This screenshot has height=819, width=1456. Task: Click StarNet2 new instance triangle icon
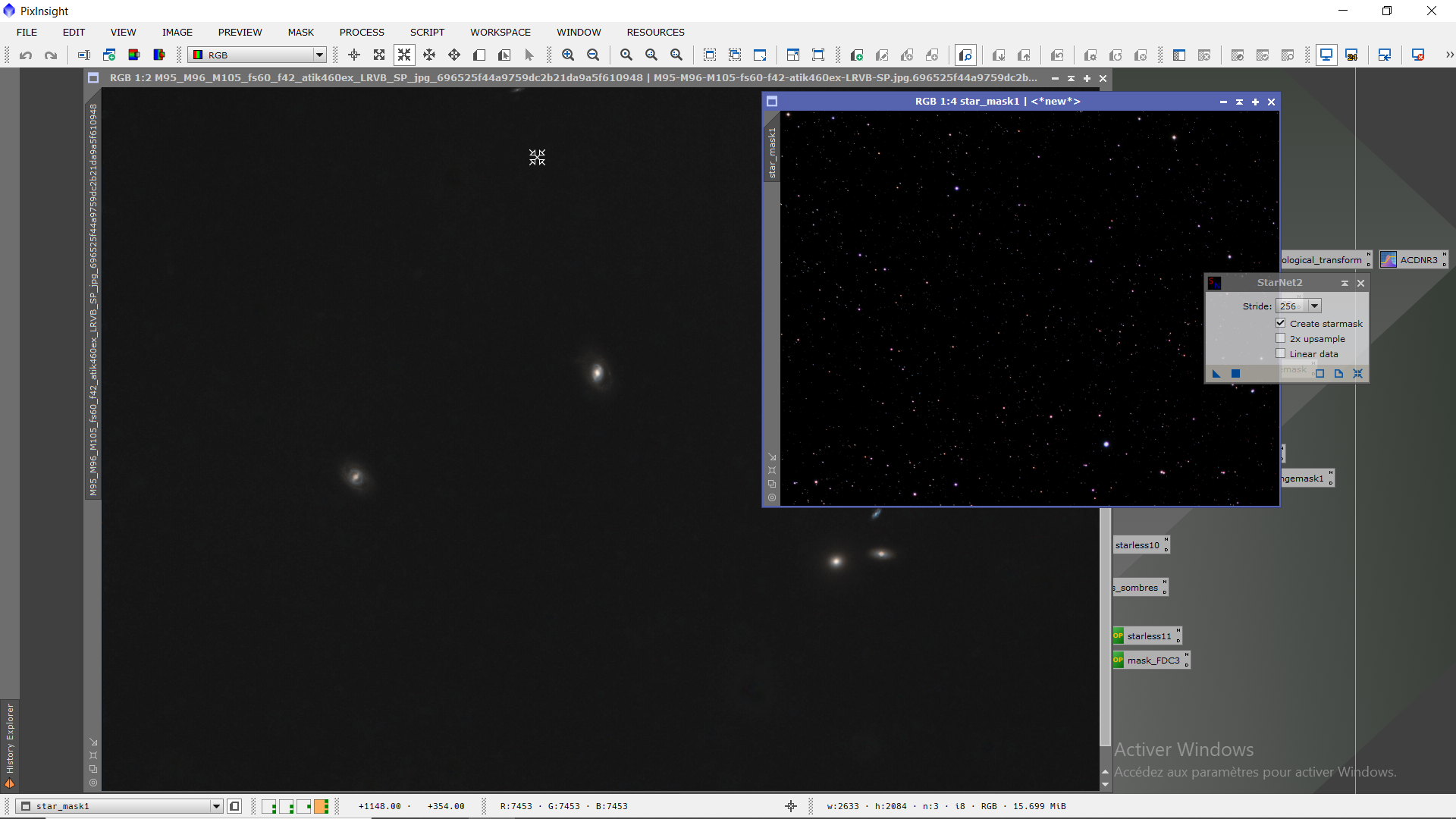pos(1216,373)
